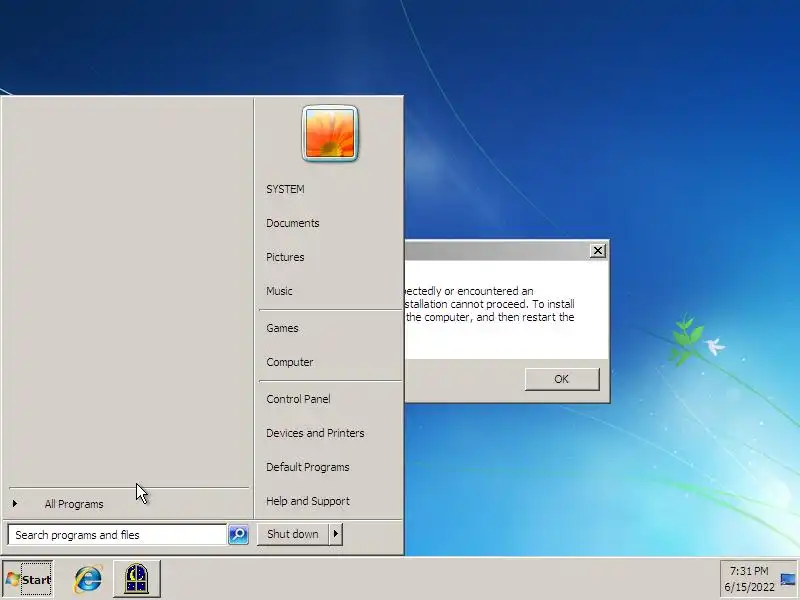Open Devices and Printers

[315, 433]
